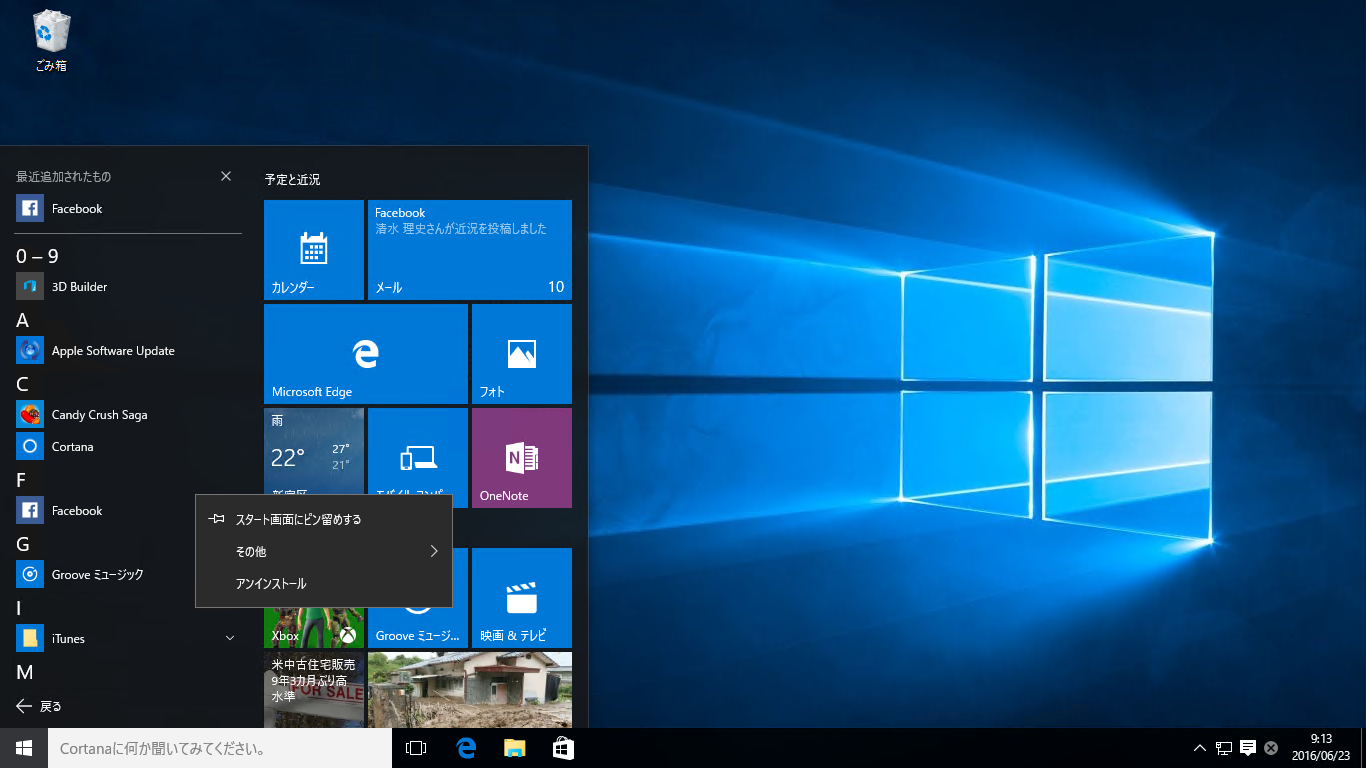Image resolution: width=1366 pixels, height=768 pixels.
Task: Launch 3D Builder from the app list
Action: [x=129, y=287]
